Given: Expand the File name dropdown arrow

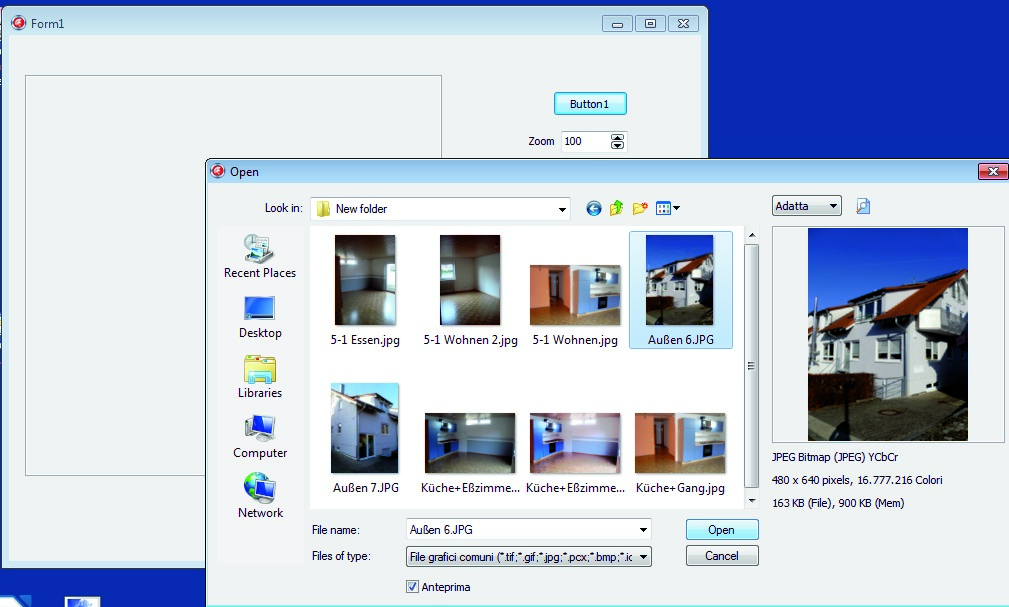Looking at the screenshot, I should pyautogui.click(x=643, y=530).
